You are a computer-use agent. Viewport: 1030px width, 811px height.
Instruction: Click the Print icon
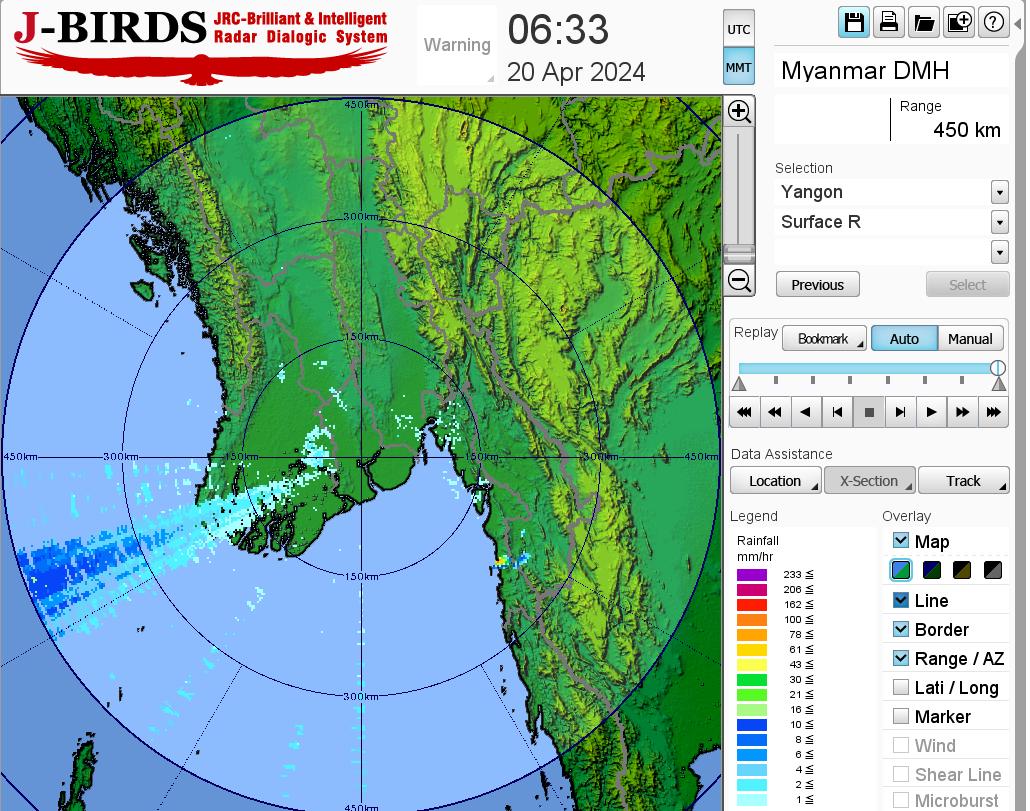[x=889, y=23]
